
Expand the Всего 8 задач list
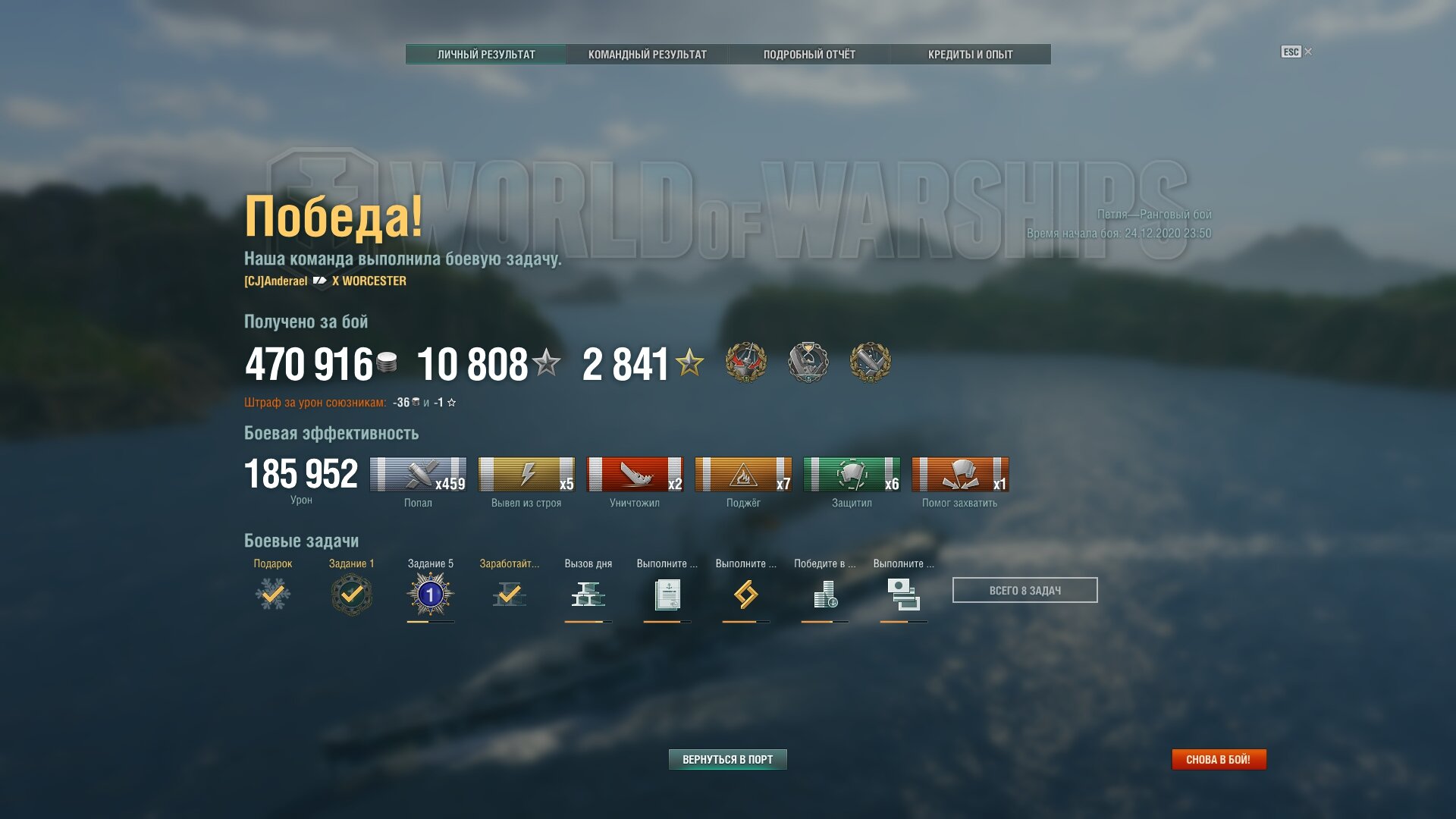tap(1025, 590)
